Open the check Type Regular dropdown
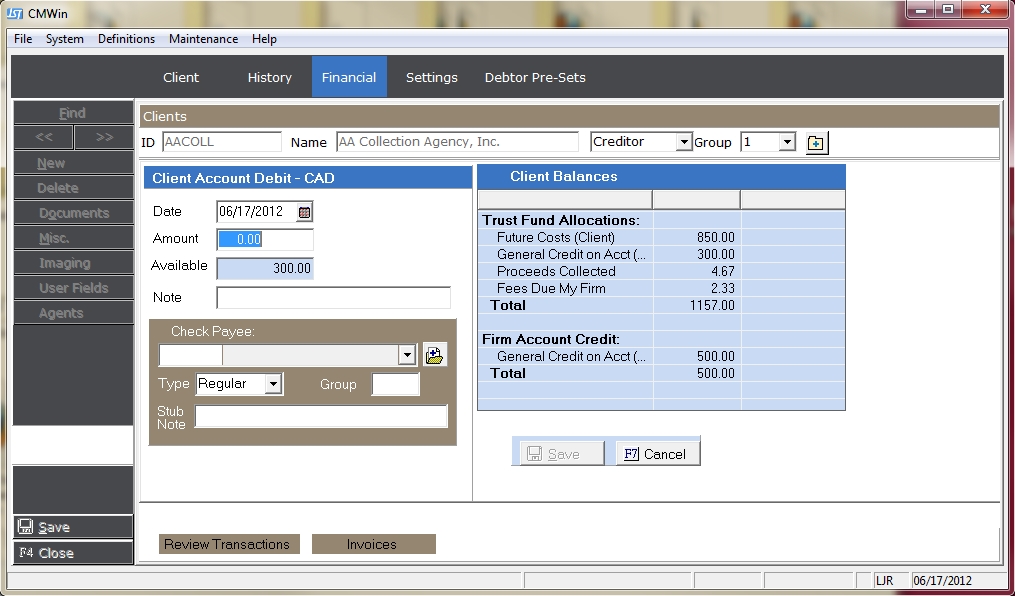 [274, 384]
